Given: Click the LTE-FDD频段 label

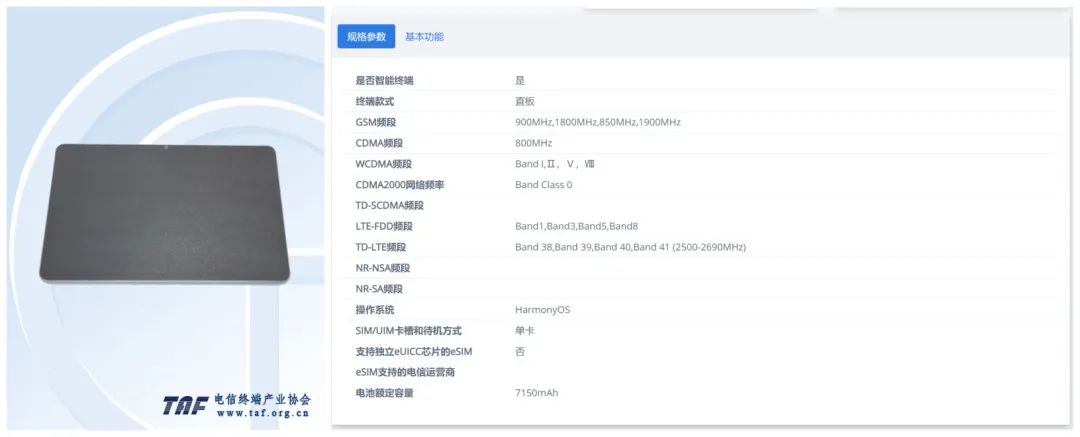Looking at the screenshot, I should (384, 226).
